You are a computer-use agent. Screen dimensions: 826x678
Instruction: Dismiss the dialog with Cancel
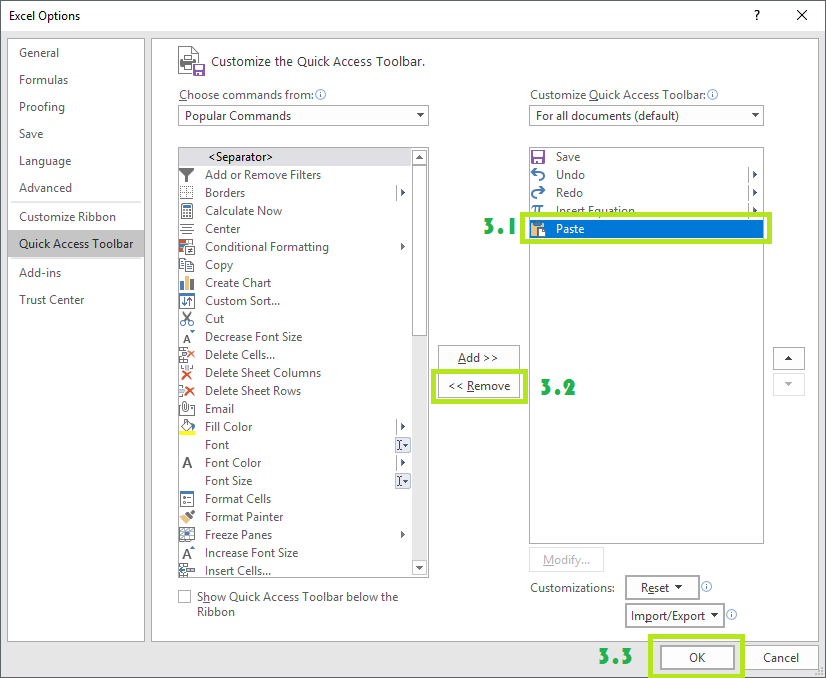[781, 657]
